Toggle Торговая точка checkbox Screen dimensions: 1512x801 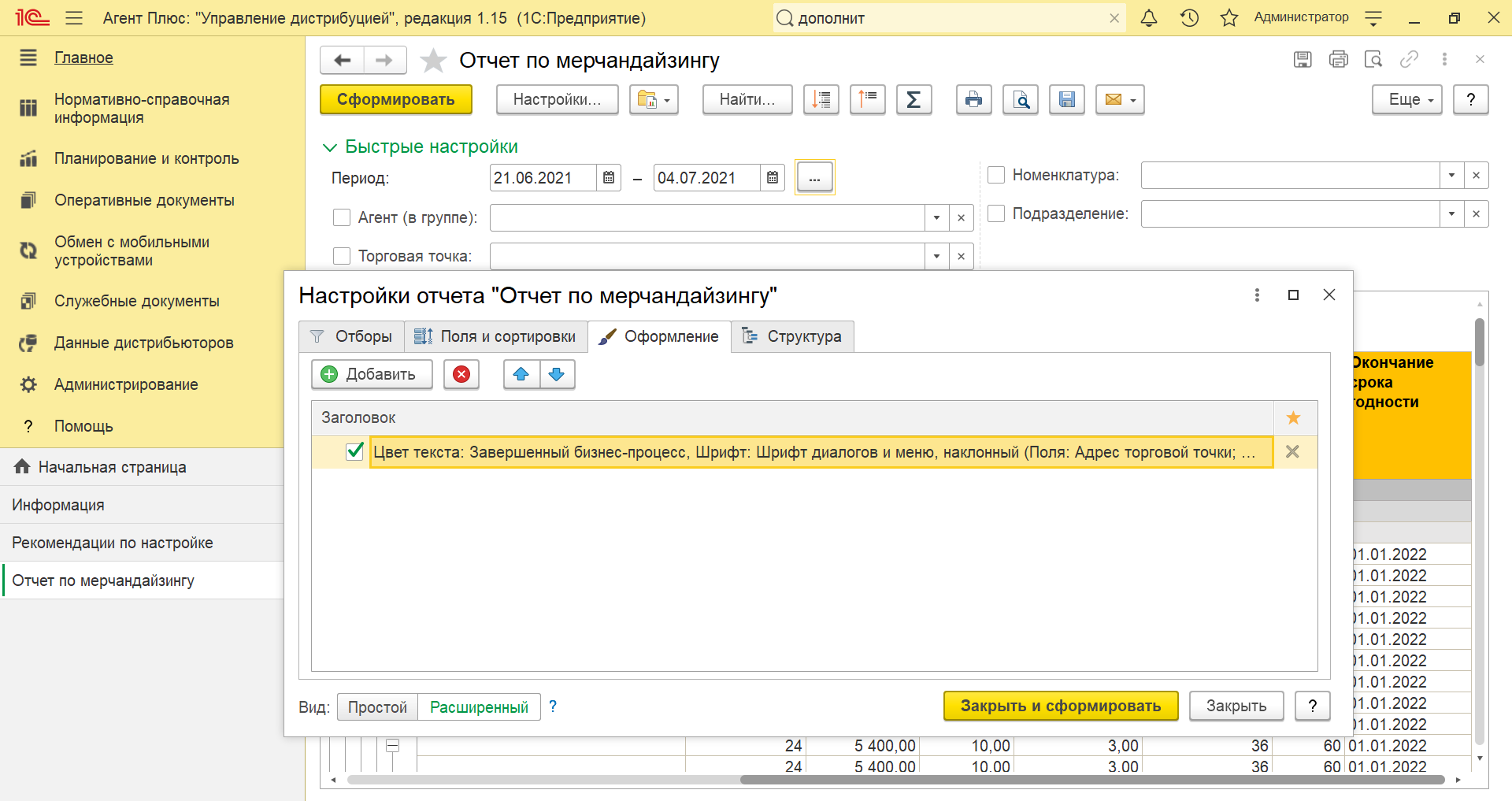coord(342,256)
